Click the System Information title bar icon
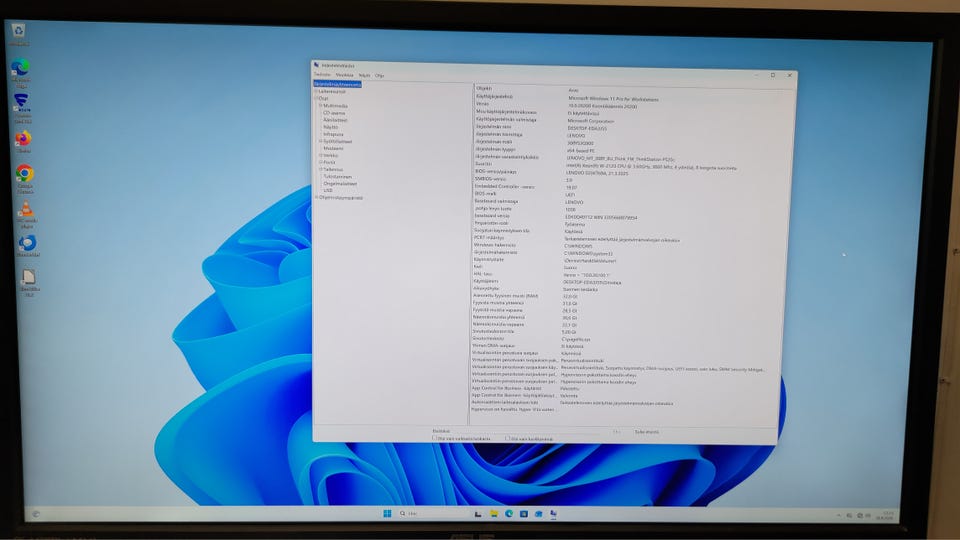Screen dimensions: 960x540 pos(317,65)
